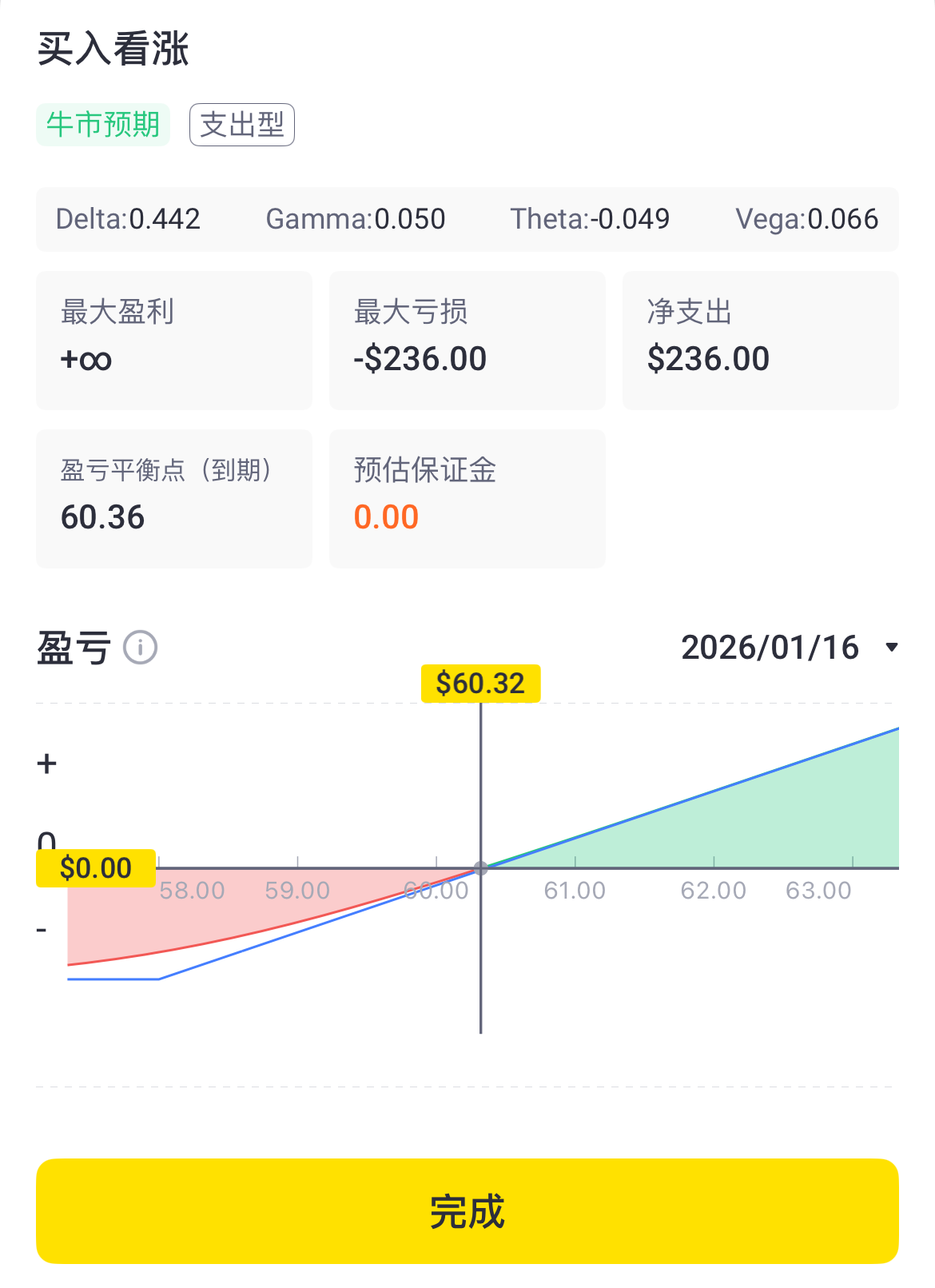Tap the 盈亏平衡点 60.36 card
Image resolution: width=935 pixels, height=1288 pixels.
[174, 499]
